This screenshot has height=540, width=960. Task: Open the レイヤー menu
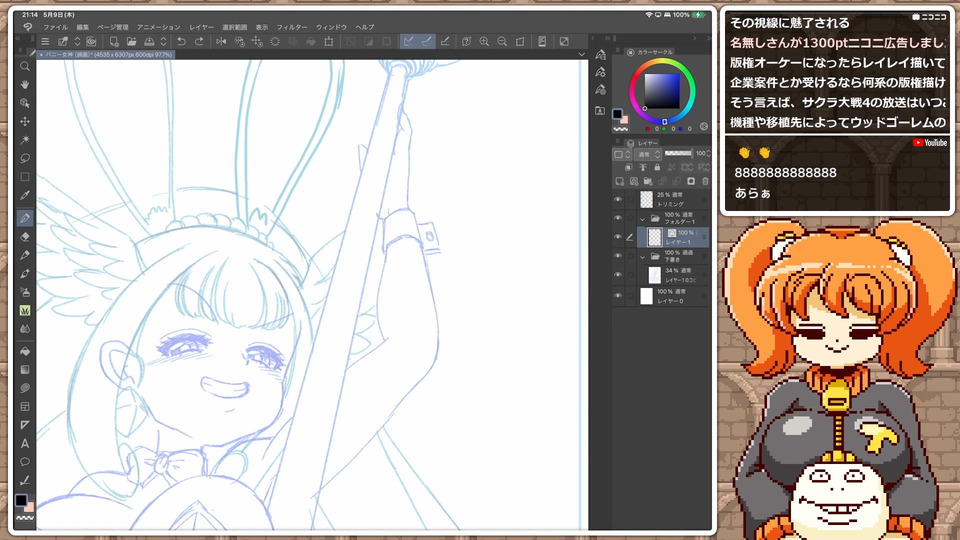coord(201,27)
